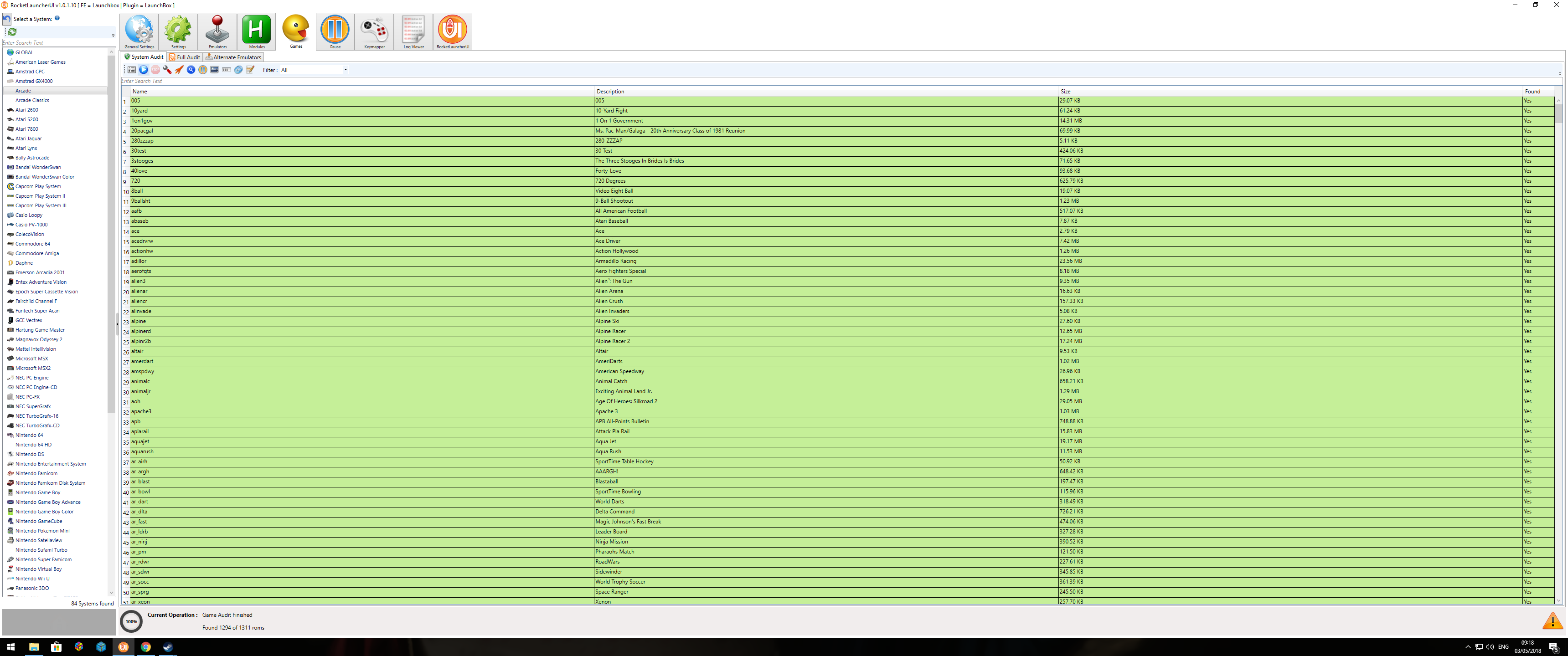The image size is (1568, 656).
Task: Open the green gear Settings tab
Action: click(178, 31)
